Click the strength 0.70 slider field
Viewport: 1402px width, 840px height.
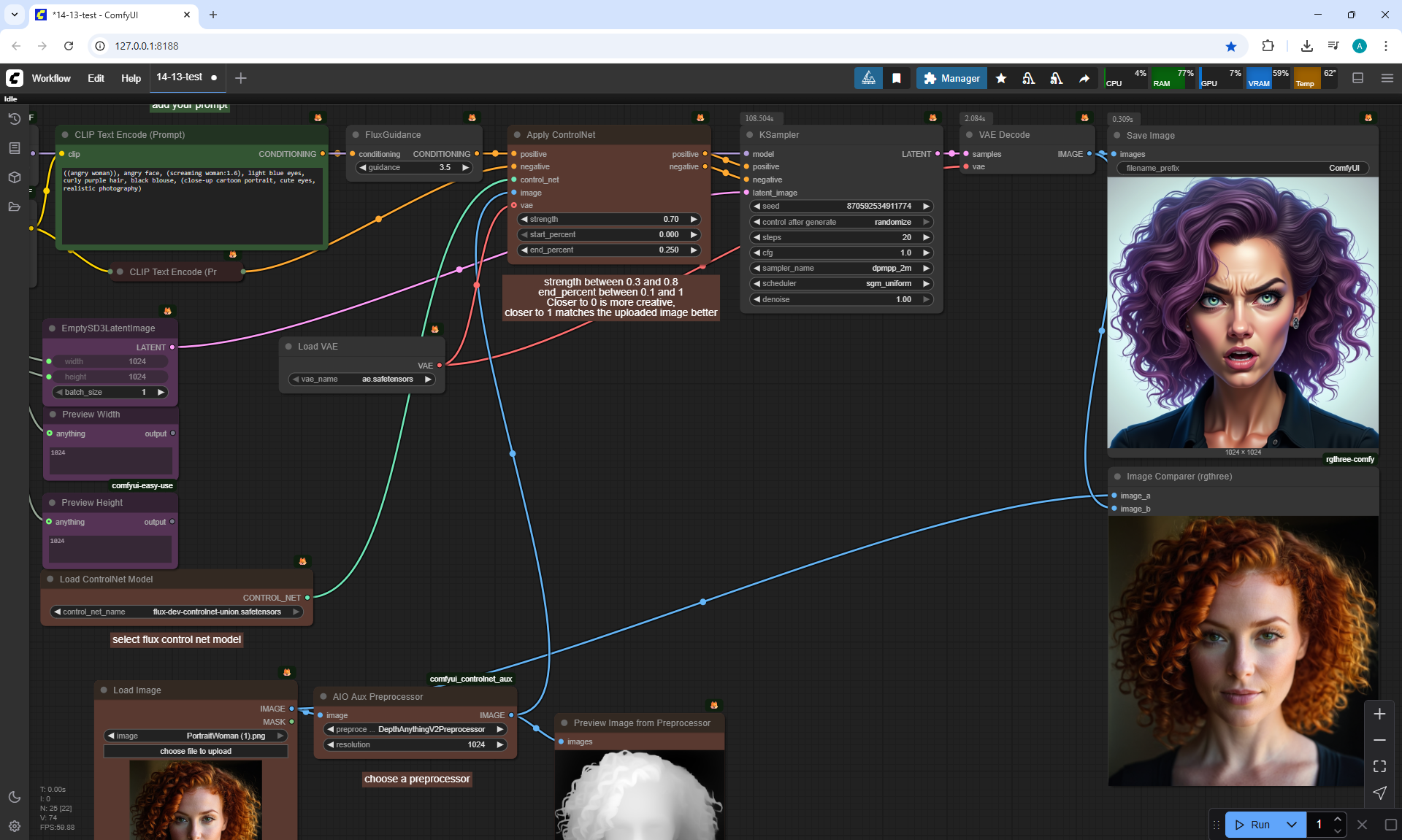(608, 219)
